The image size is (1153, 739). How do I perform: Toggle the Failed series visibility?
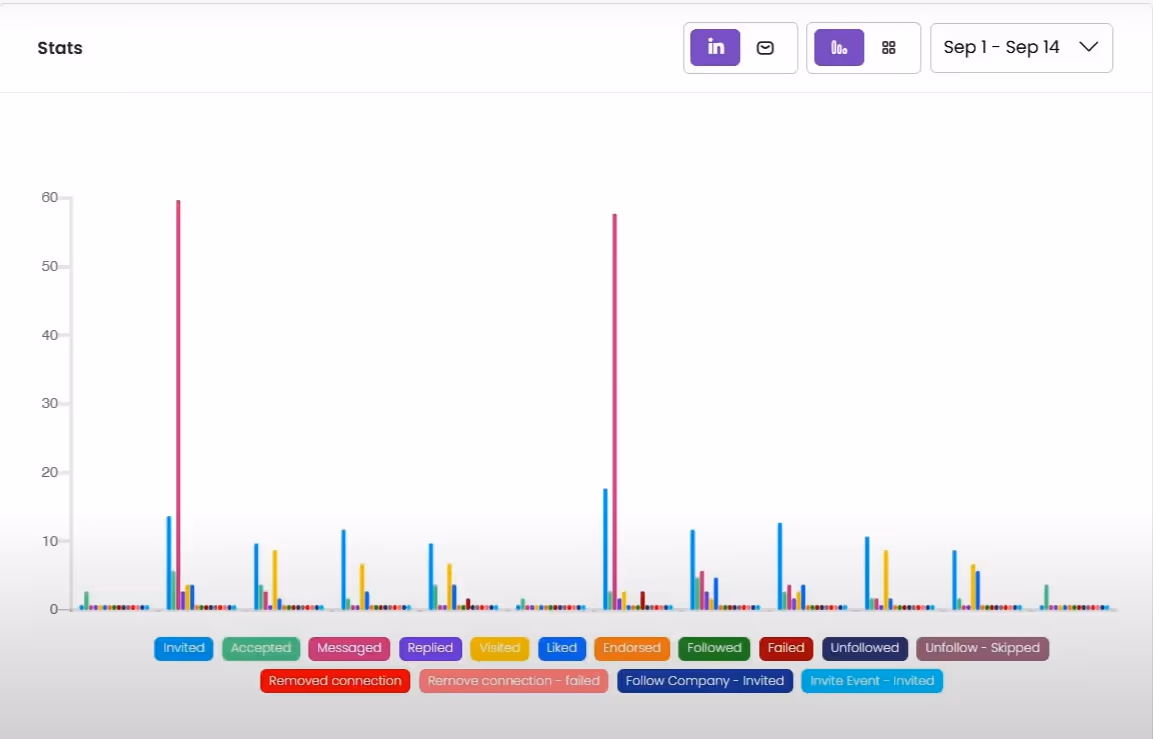pos(785,648)
